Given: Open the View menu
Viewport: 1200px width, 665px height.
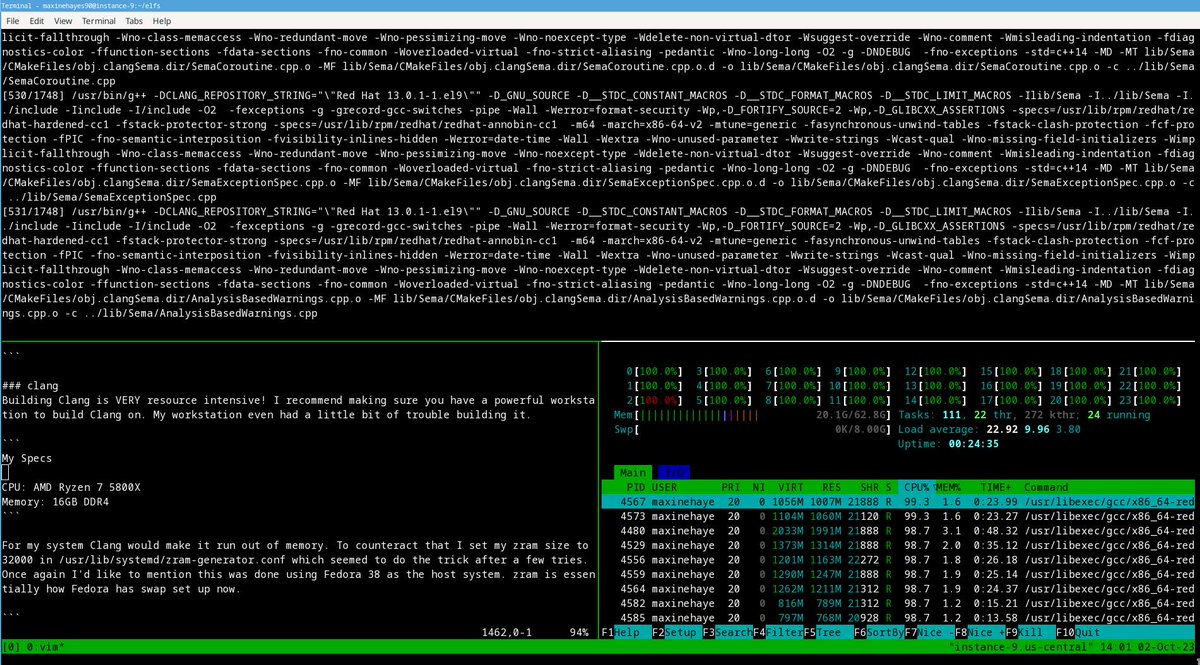Looking at the screenshot, I should click(x=63, y=20).
